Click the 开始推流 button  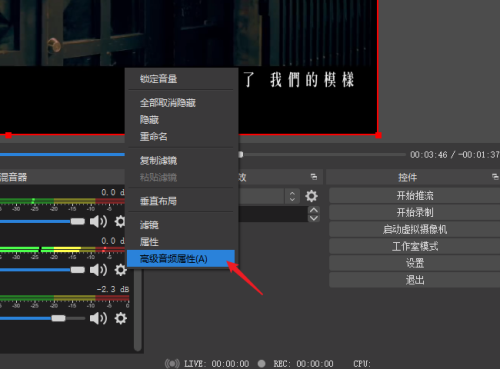tap(414, 196)
